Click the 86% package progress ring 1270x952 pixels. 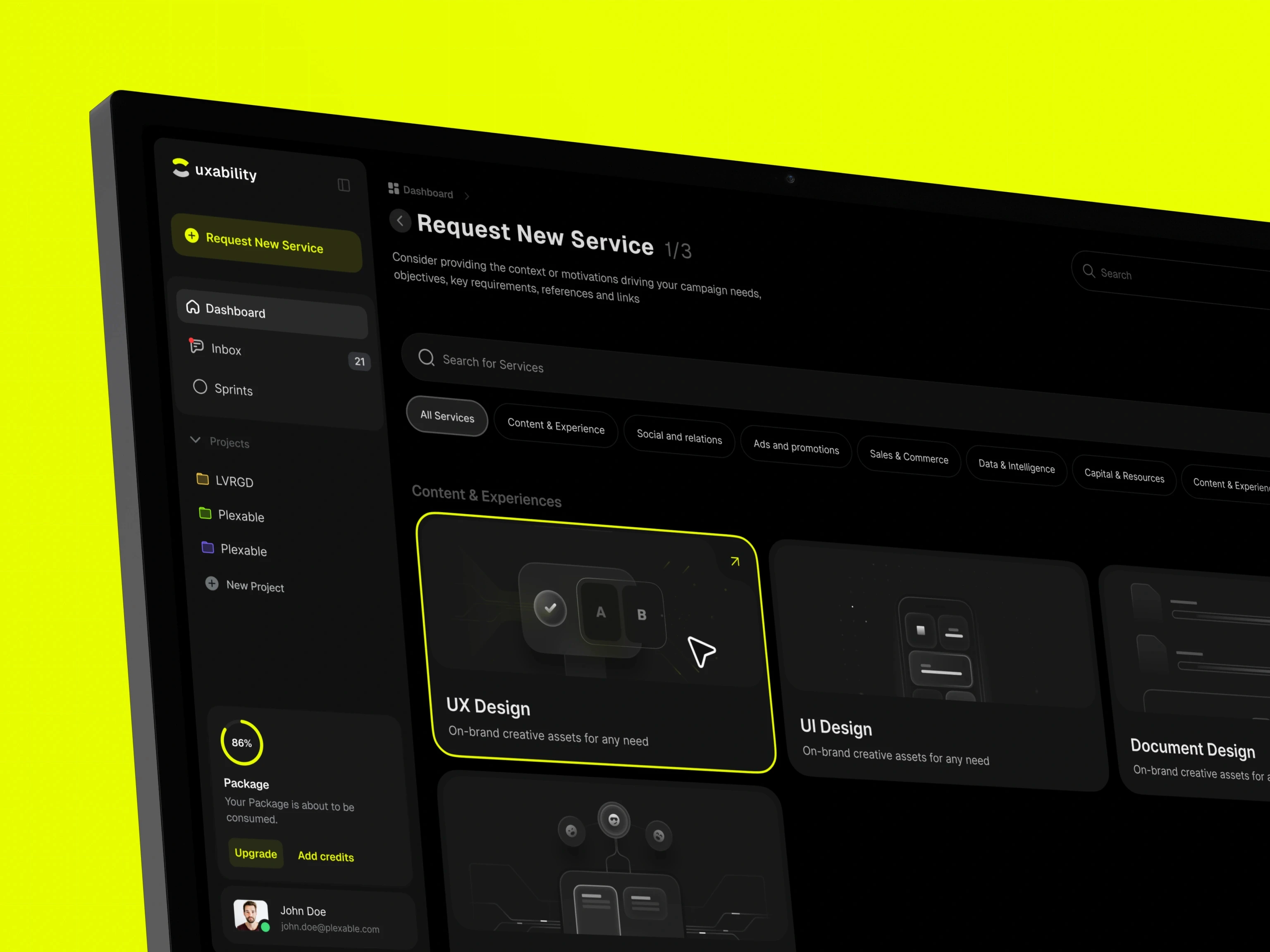point(242,743)
